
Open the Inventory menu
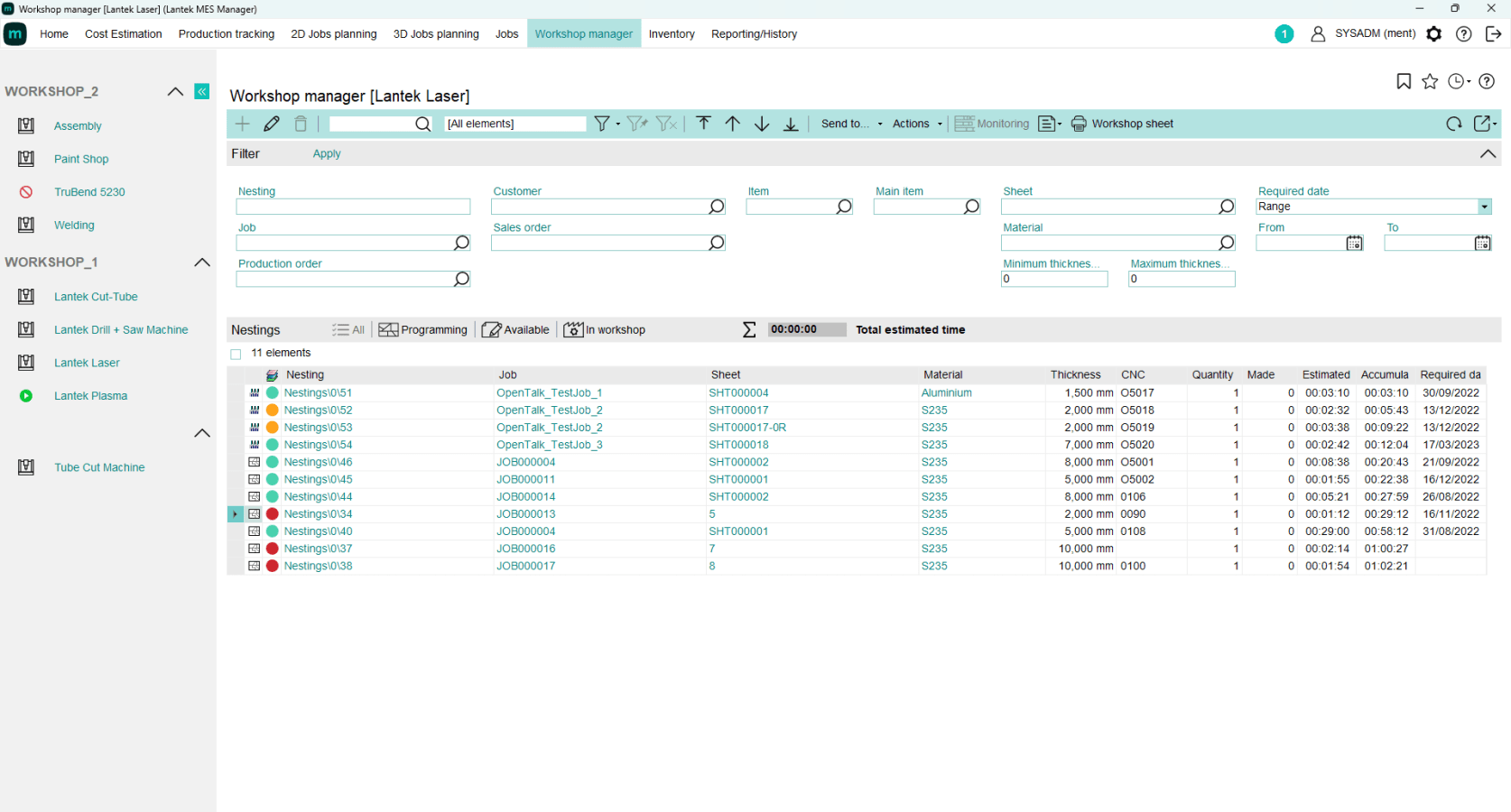(x=672, y=34)
